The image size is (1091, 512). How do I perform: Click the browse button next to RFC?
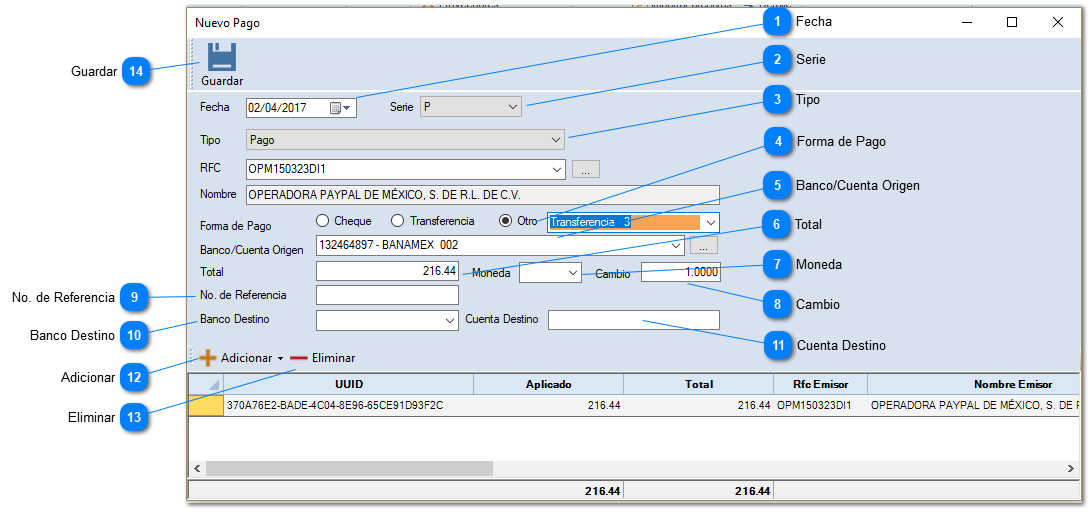[586, 169]
